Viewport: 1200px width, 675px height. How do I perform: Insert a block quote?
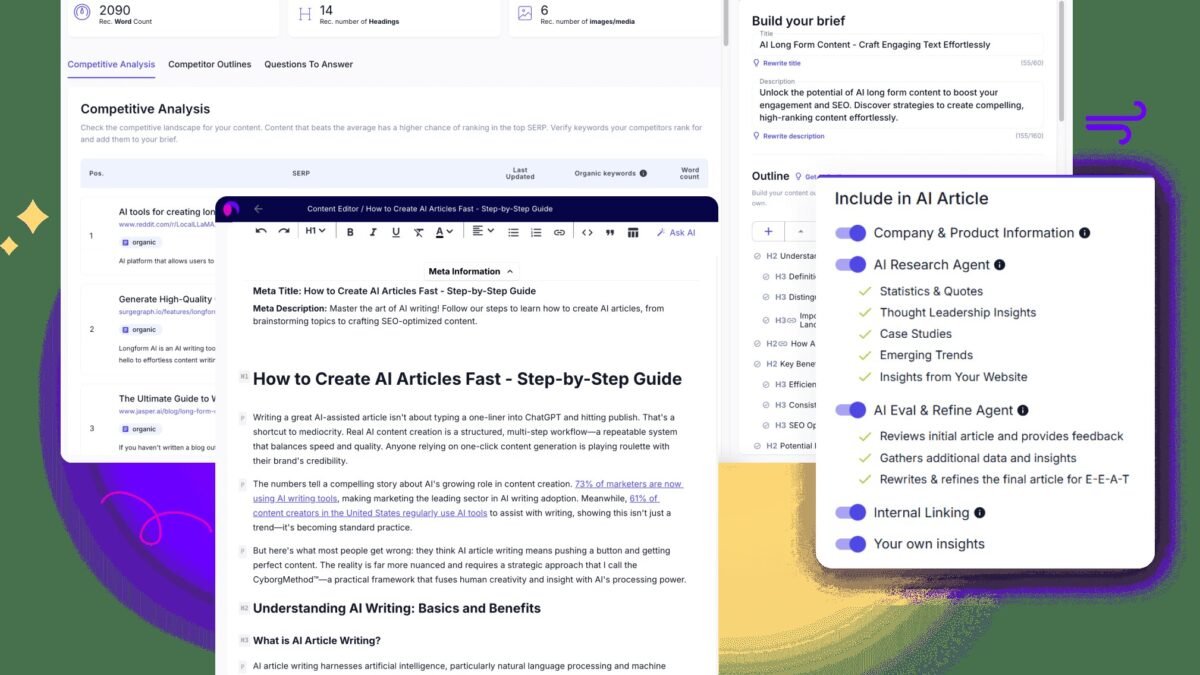pyautogui.click(x=610, y=232)
